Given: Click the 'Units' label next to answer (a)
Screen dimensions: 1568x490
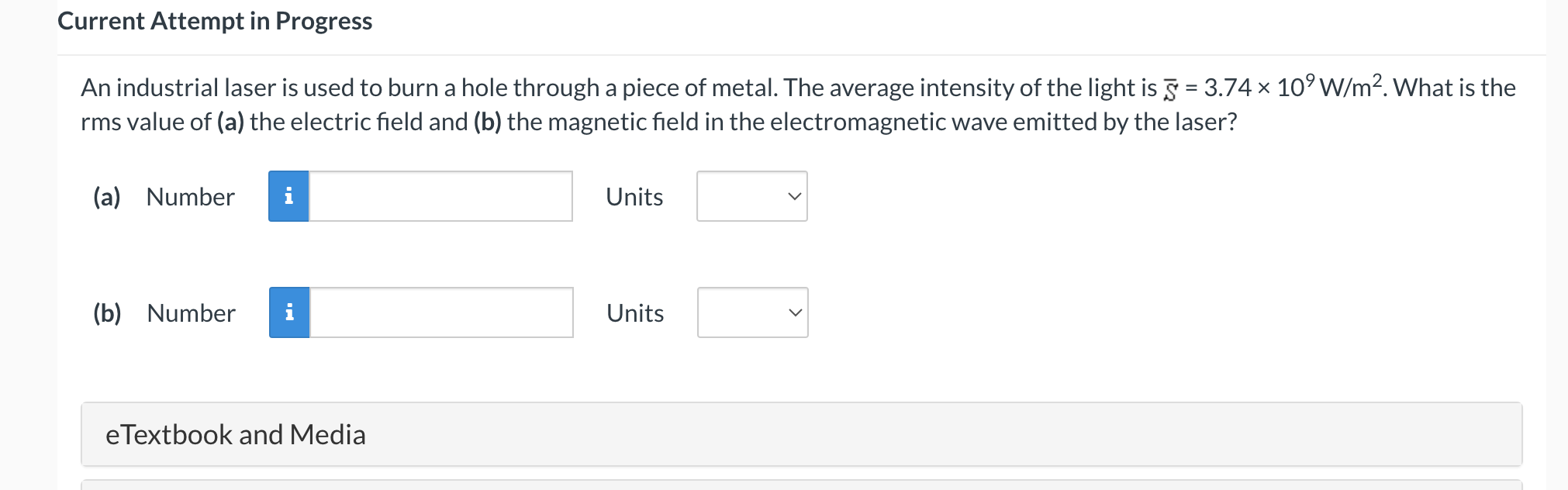Looking at the screenshot, I should click(x=634, y=197).
